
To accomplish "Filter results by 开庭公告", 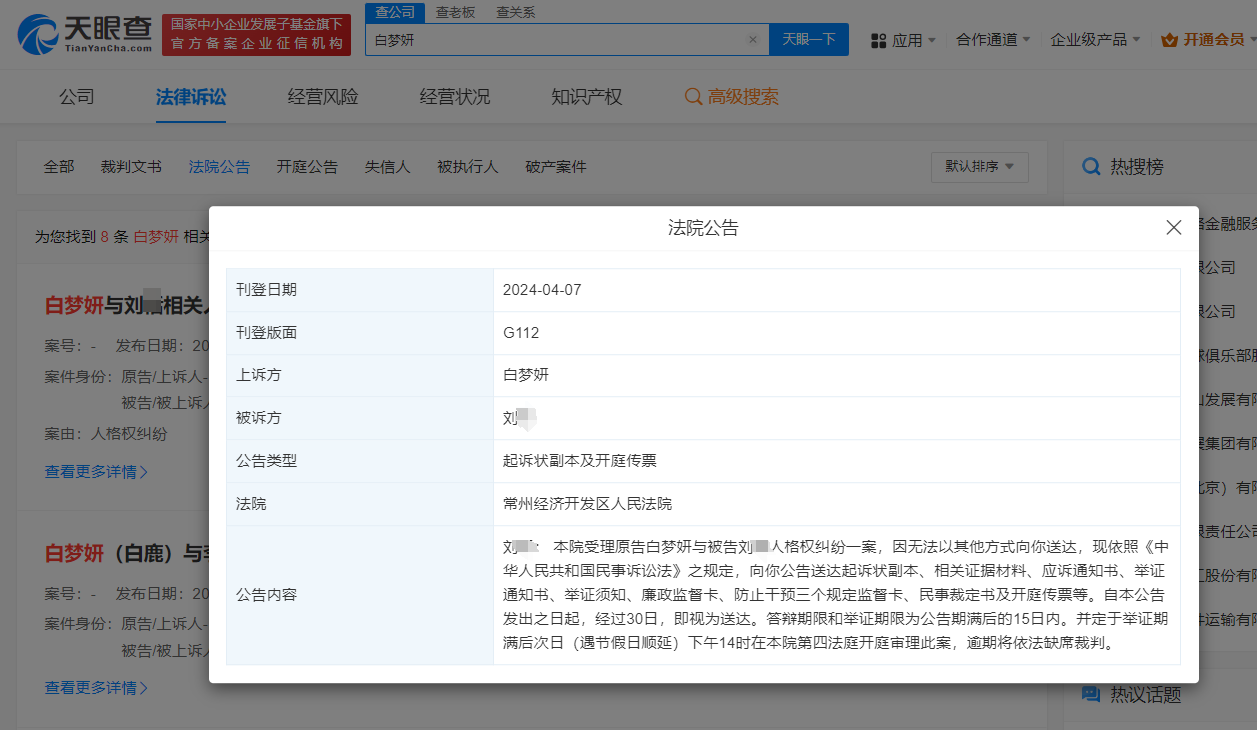I will tap(307, 166).
